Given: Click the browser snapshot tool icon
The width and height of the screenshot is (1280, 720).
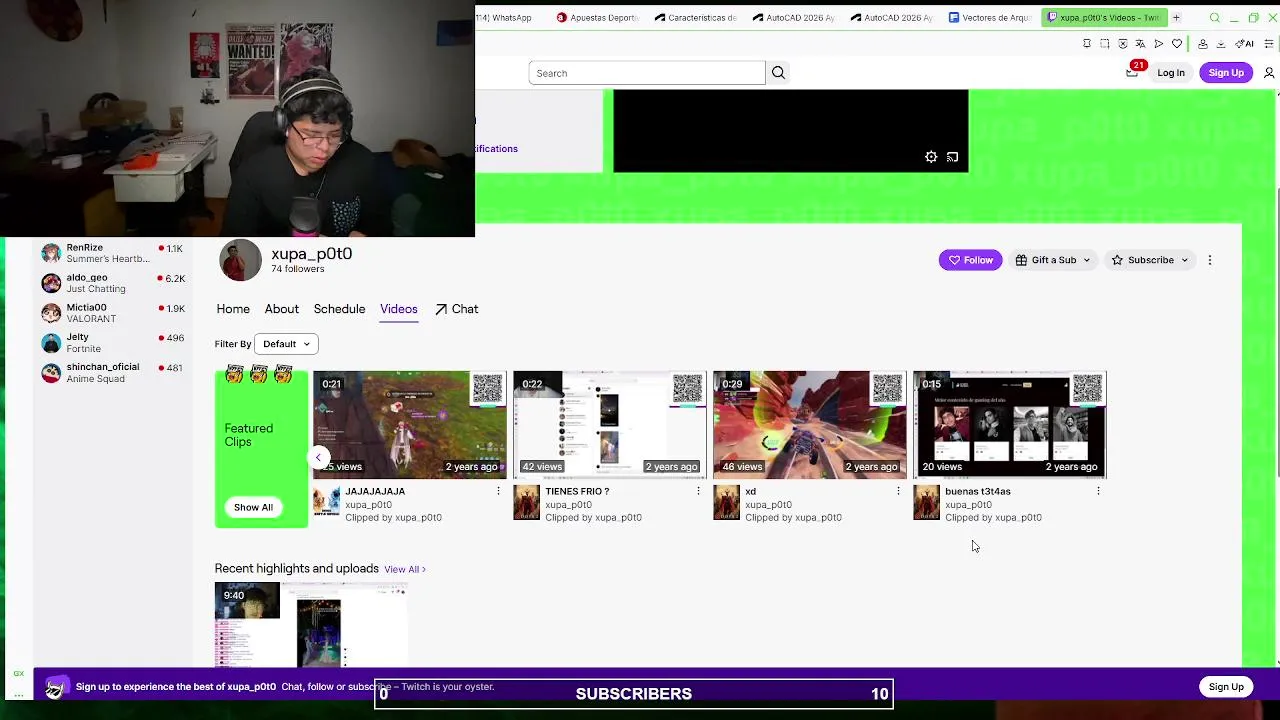Looking at the screenshot, I should (1105, 44).
